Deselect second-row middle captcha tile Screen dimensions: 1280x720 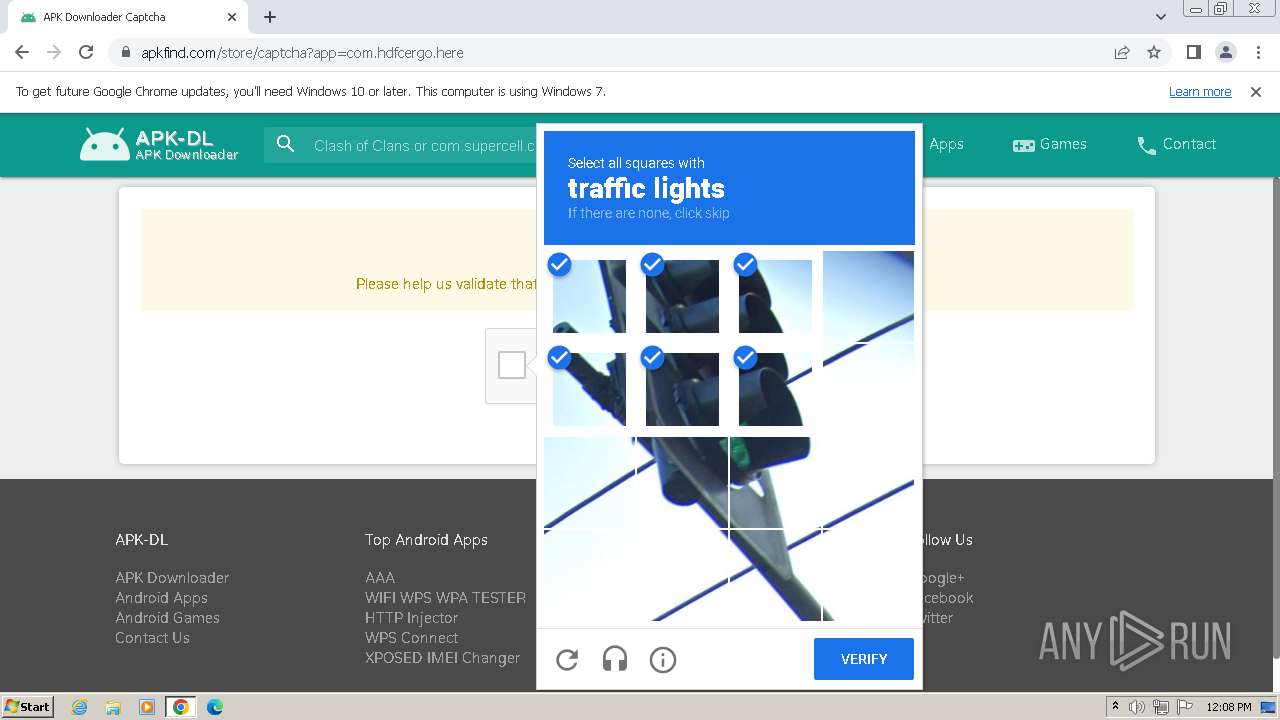click(x=682, y=389)
